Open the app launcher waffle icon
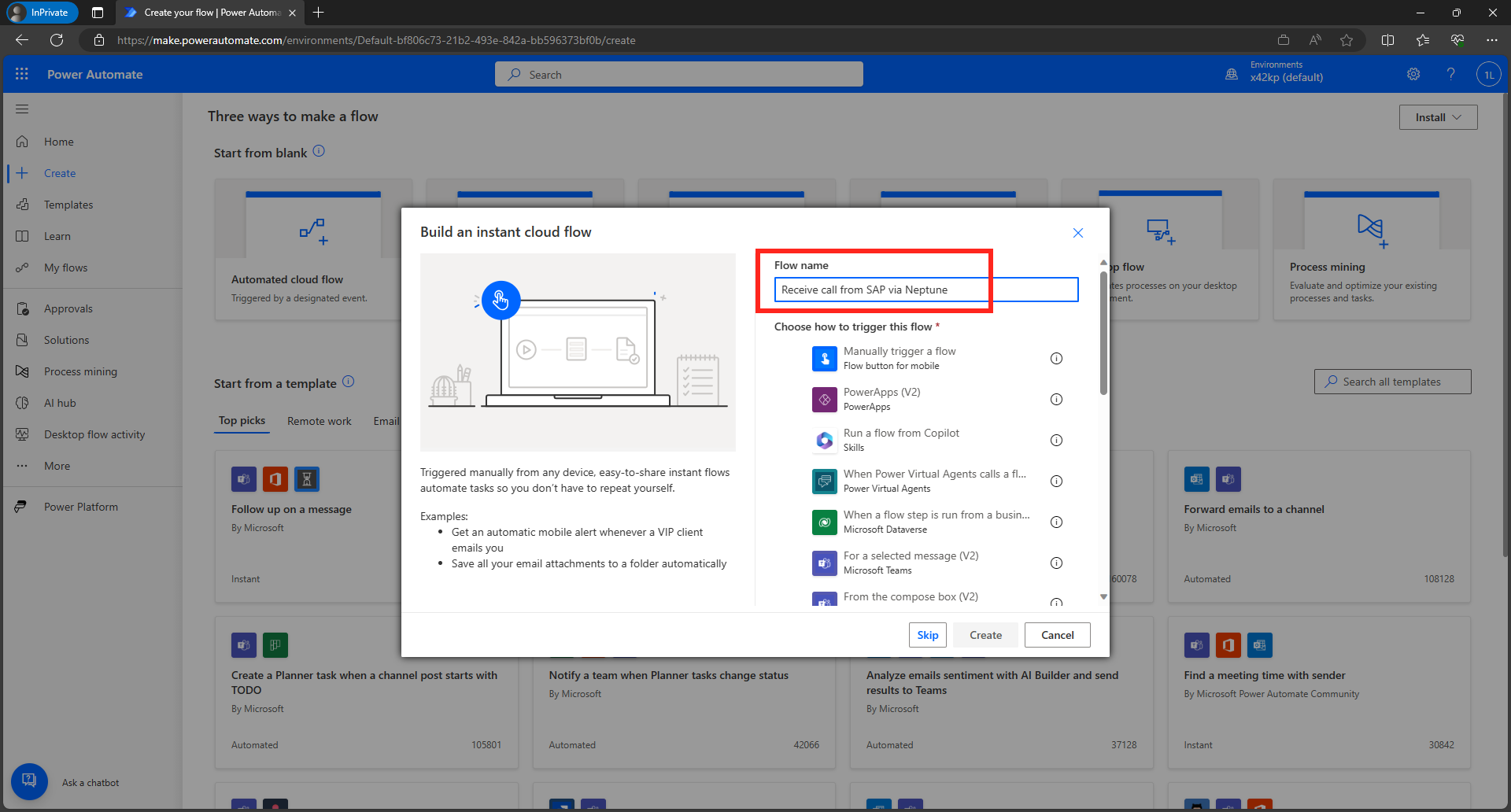Image resolution: width=1511 pixels, height=812 pixels. point(22,74)
